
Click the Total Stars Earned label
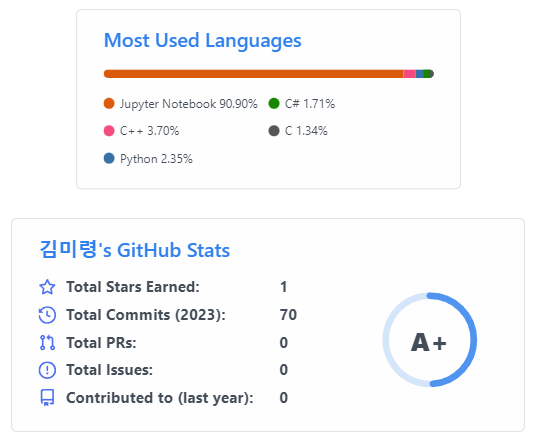coord(133,287)
